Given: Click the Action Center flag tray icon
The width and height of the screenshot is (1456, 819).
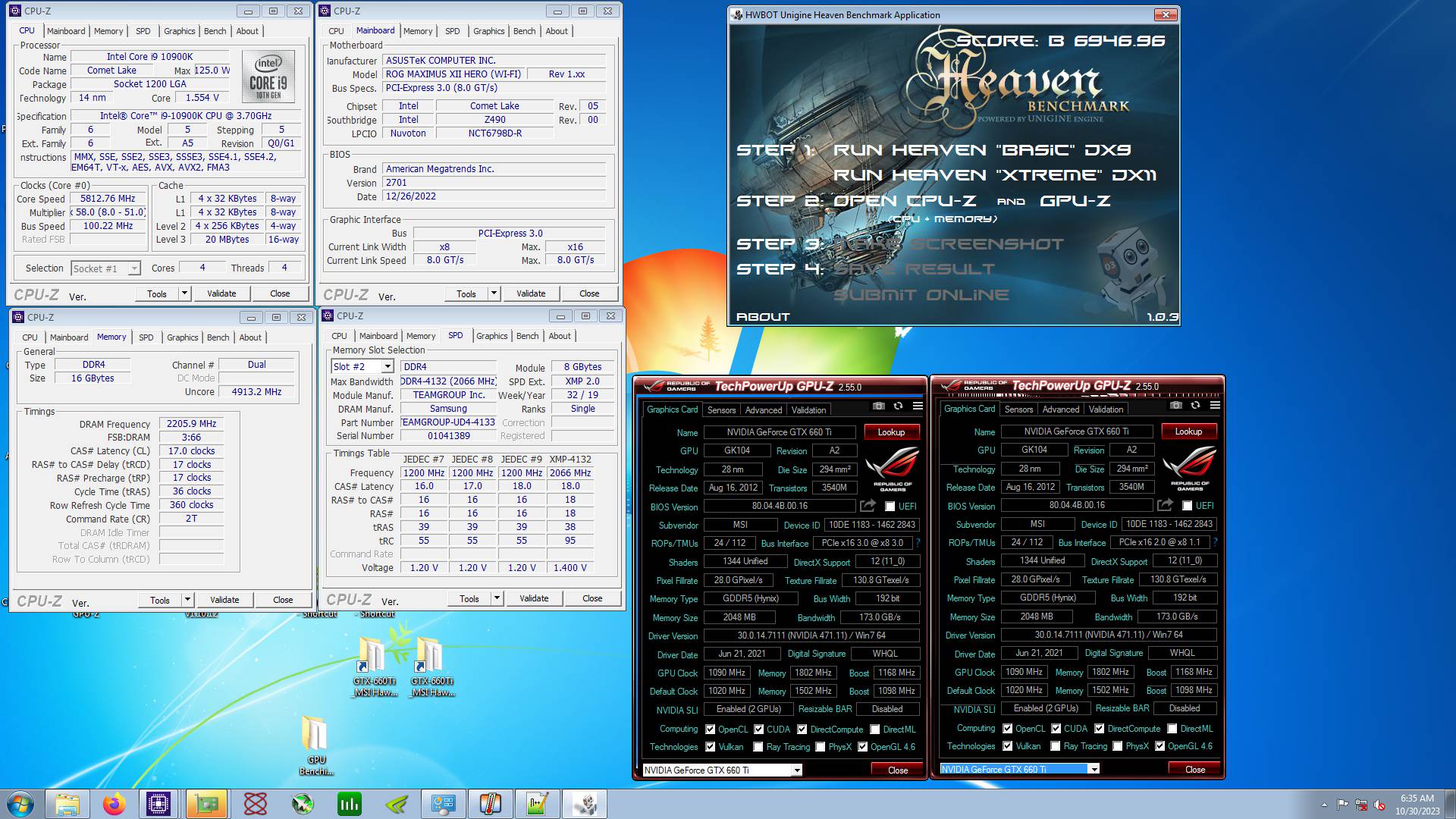Looking at the screenshot, I should 1342,805.
